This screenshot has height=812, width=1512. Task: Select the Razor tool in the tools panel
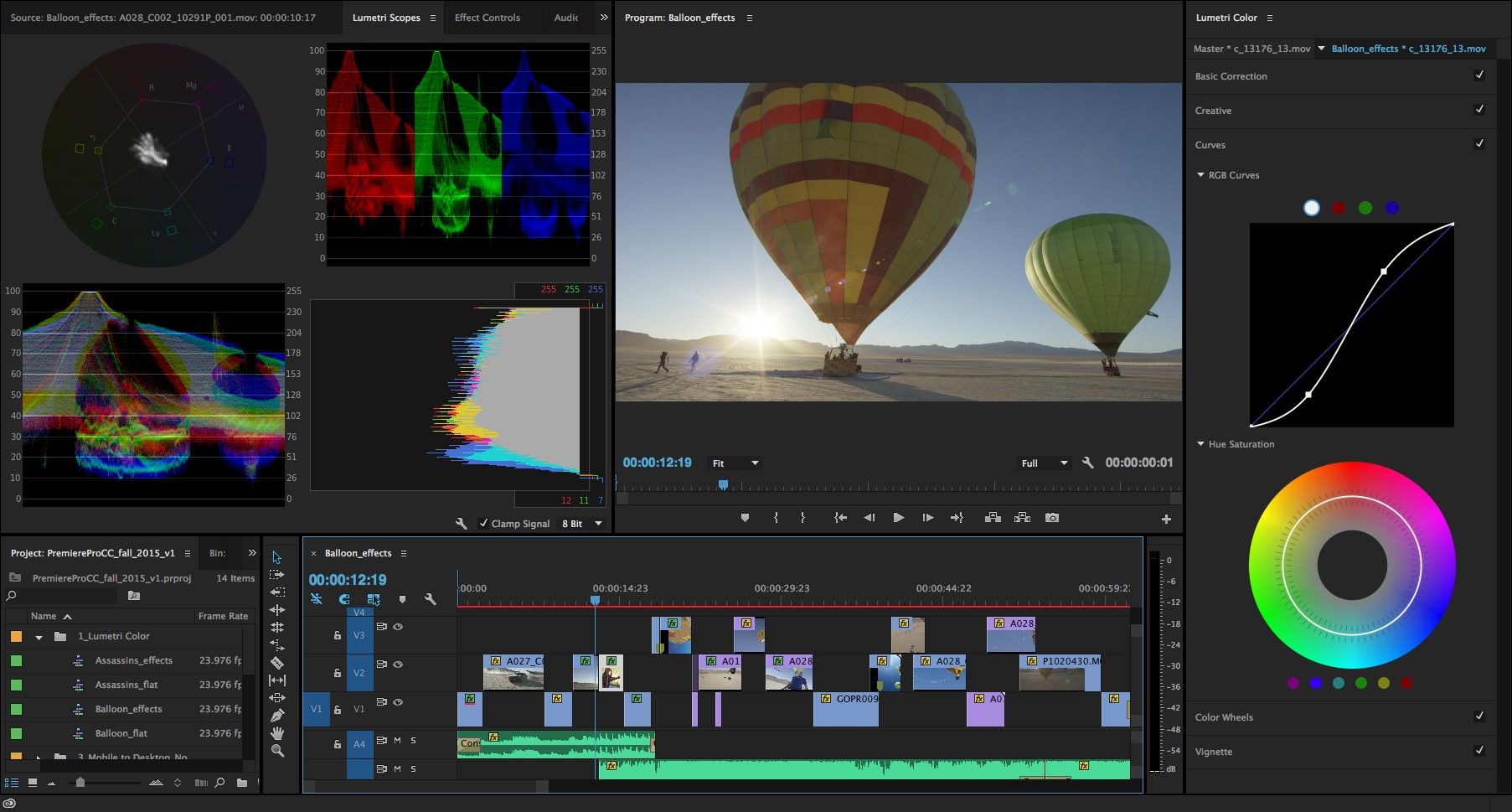pos(277,663)
